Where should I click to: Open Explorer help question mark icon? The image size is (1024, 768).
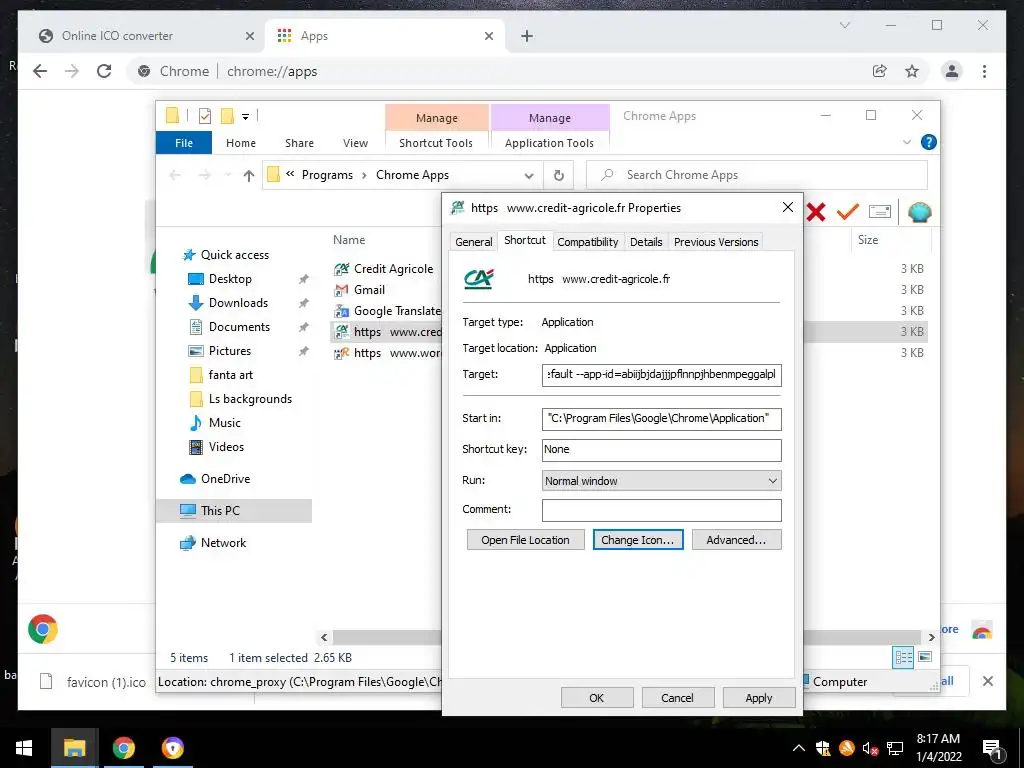click(x=928, y=142)
